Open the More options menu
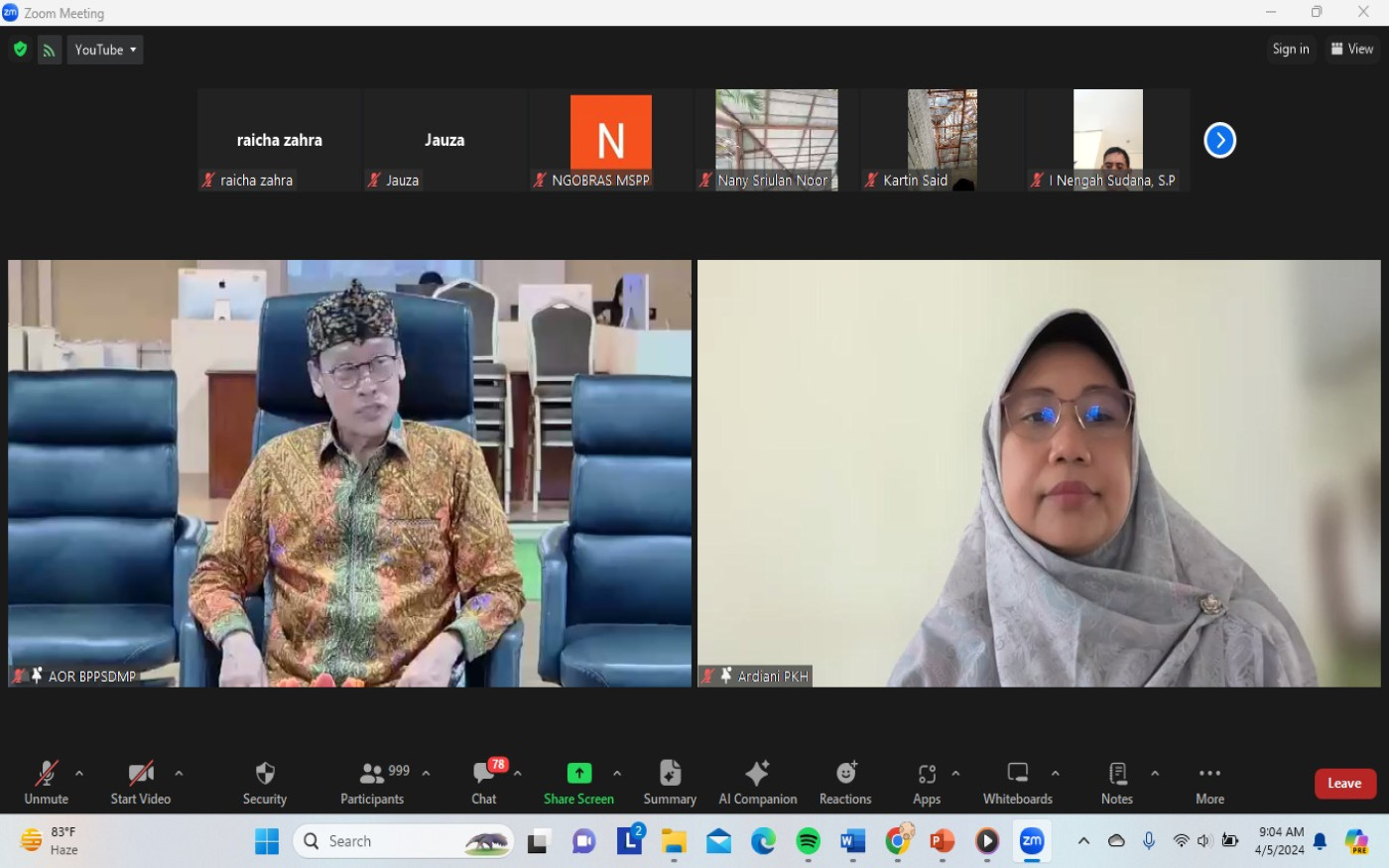 1209,782
